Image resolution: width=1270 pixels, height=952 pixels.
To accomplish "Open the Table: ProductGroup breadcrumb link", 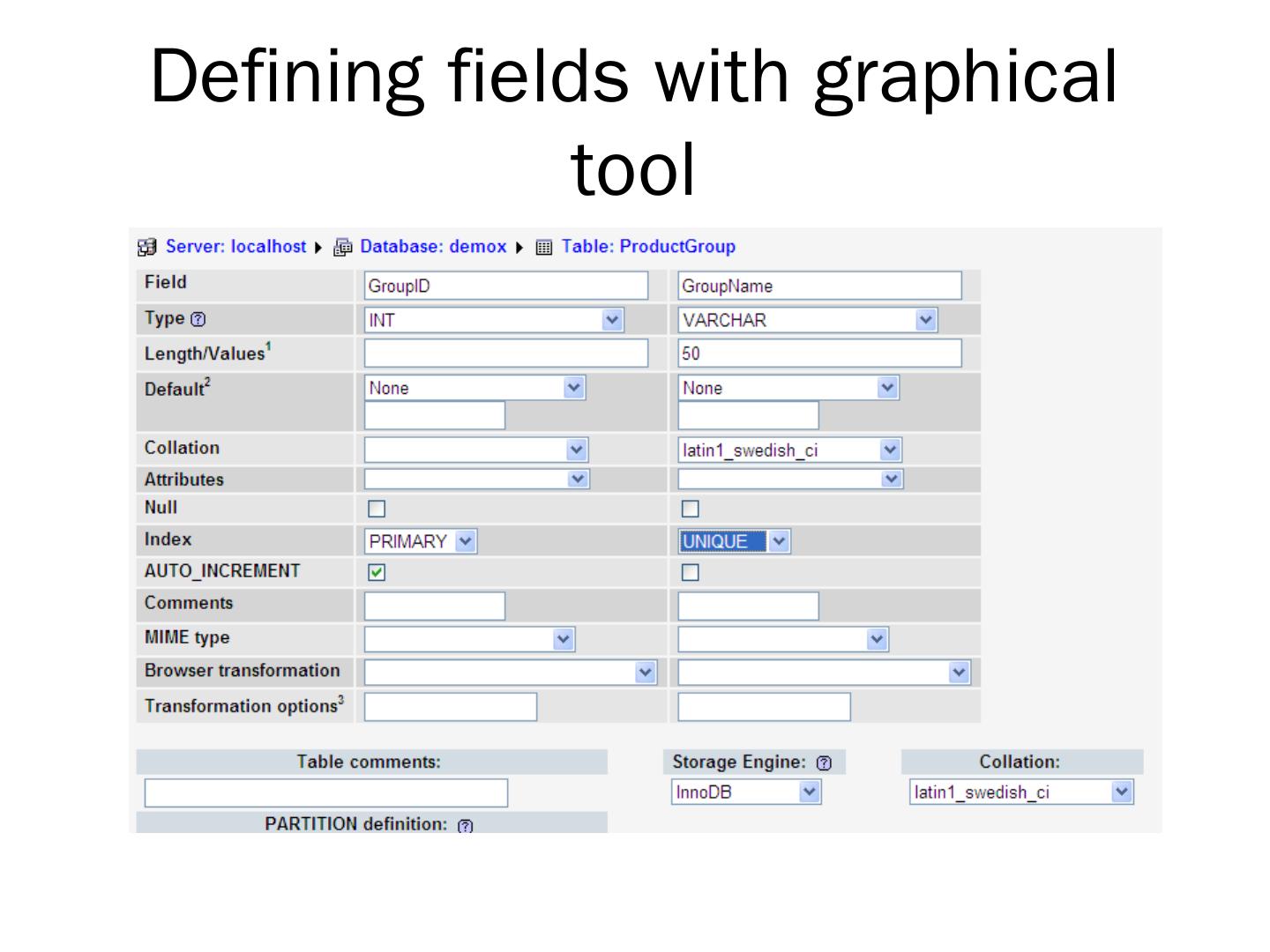I will [x=648, y=247].
